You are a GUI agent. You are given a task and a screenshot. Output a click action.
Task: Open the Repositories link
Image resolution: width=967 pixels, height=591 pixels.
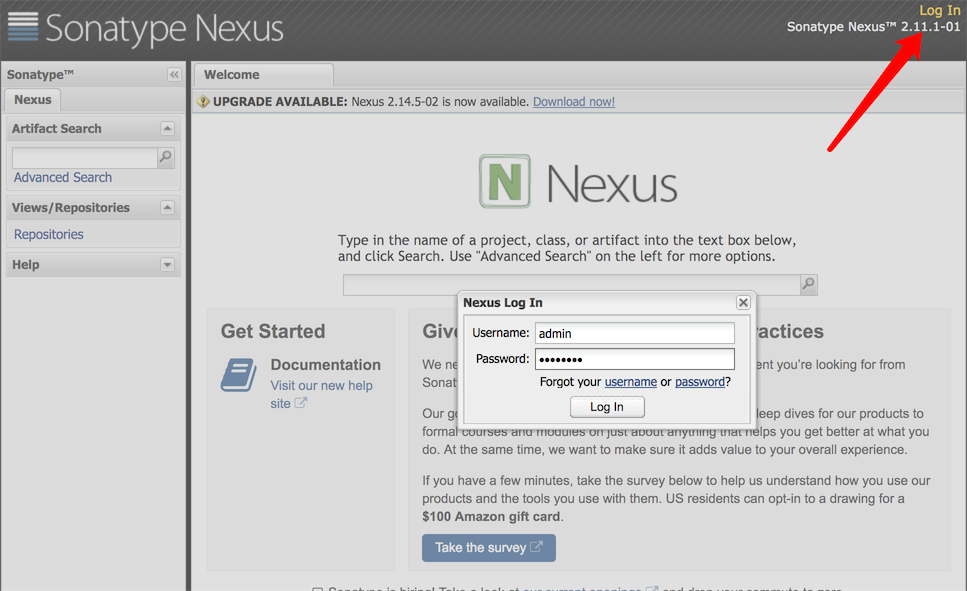point(49,234)
